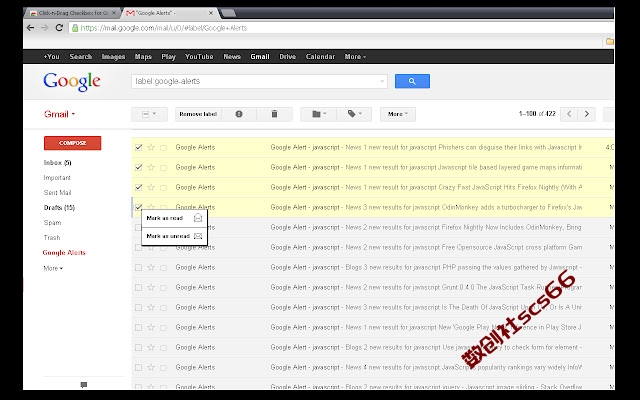Star the check form for element email
The width and height of the screenshot is (640, 400).
[151, 347]
